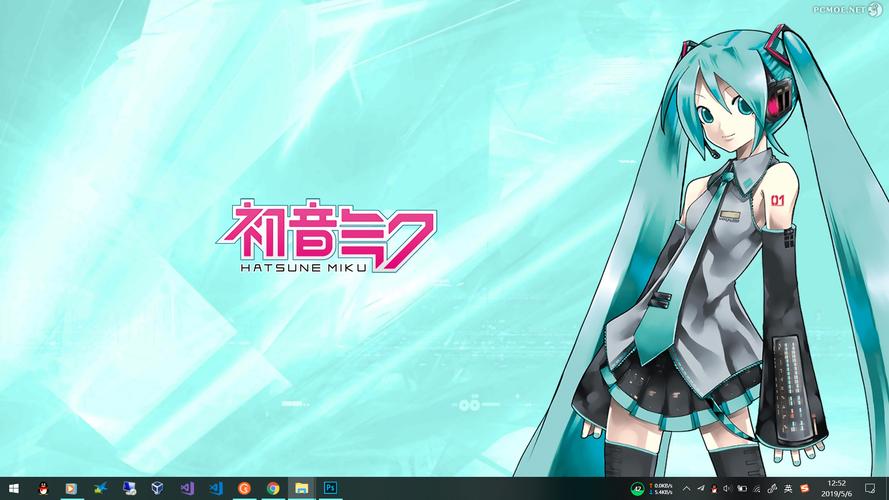Open the volume speaker control
Screen dimensions: 889x500
click(x=727, y=488)
